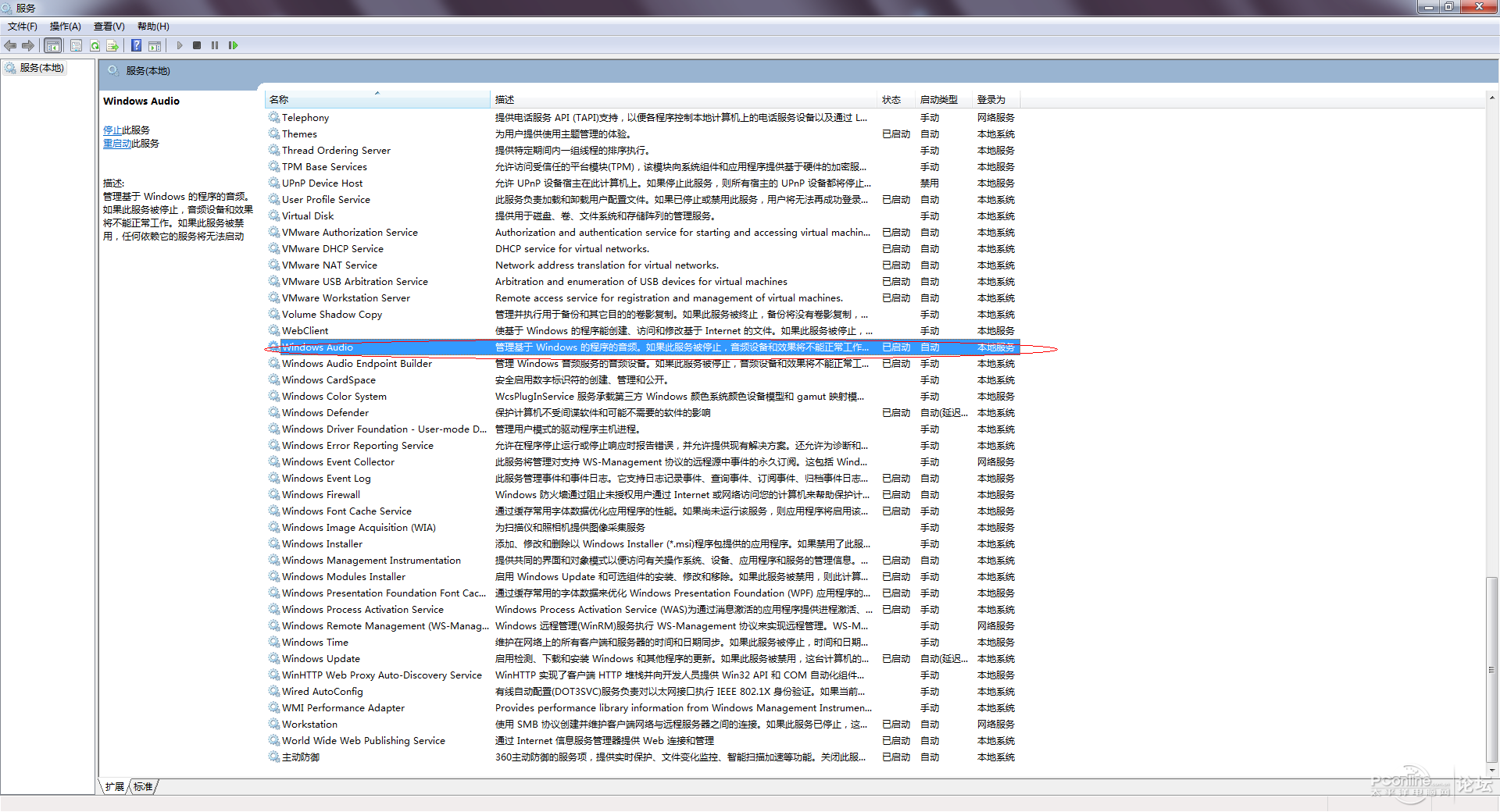This screenshot has width=1500, height=812.
Task: Toggle the show/hide action pane icon
Action: (155, 45)
